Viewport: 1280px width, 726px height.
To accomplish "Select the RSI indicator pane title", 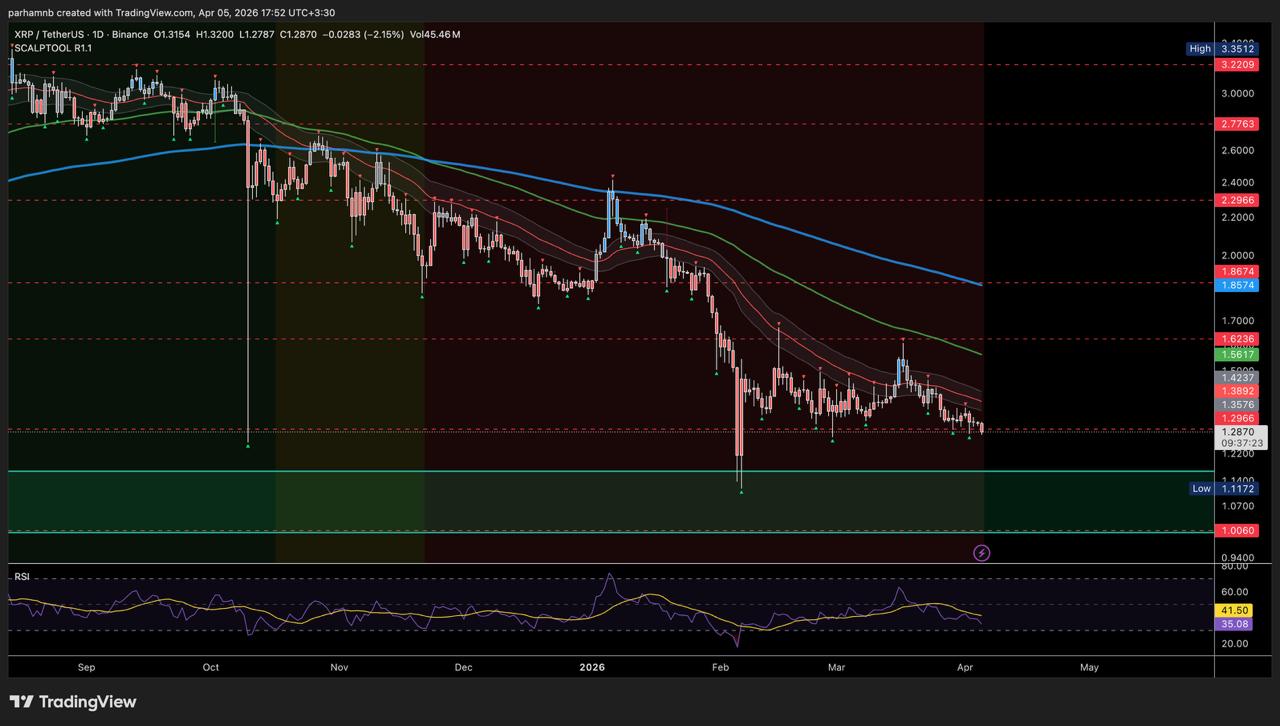I will point(20,577).
